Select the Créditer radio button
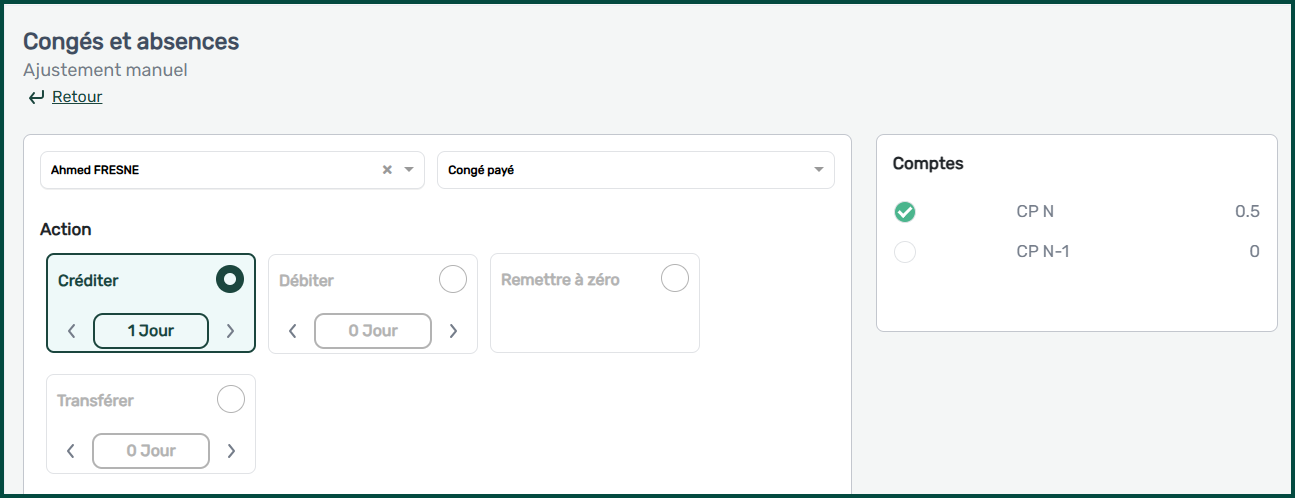This screenshot has width=1295, height=498. 230,280
